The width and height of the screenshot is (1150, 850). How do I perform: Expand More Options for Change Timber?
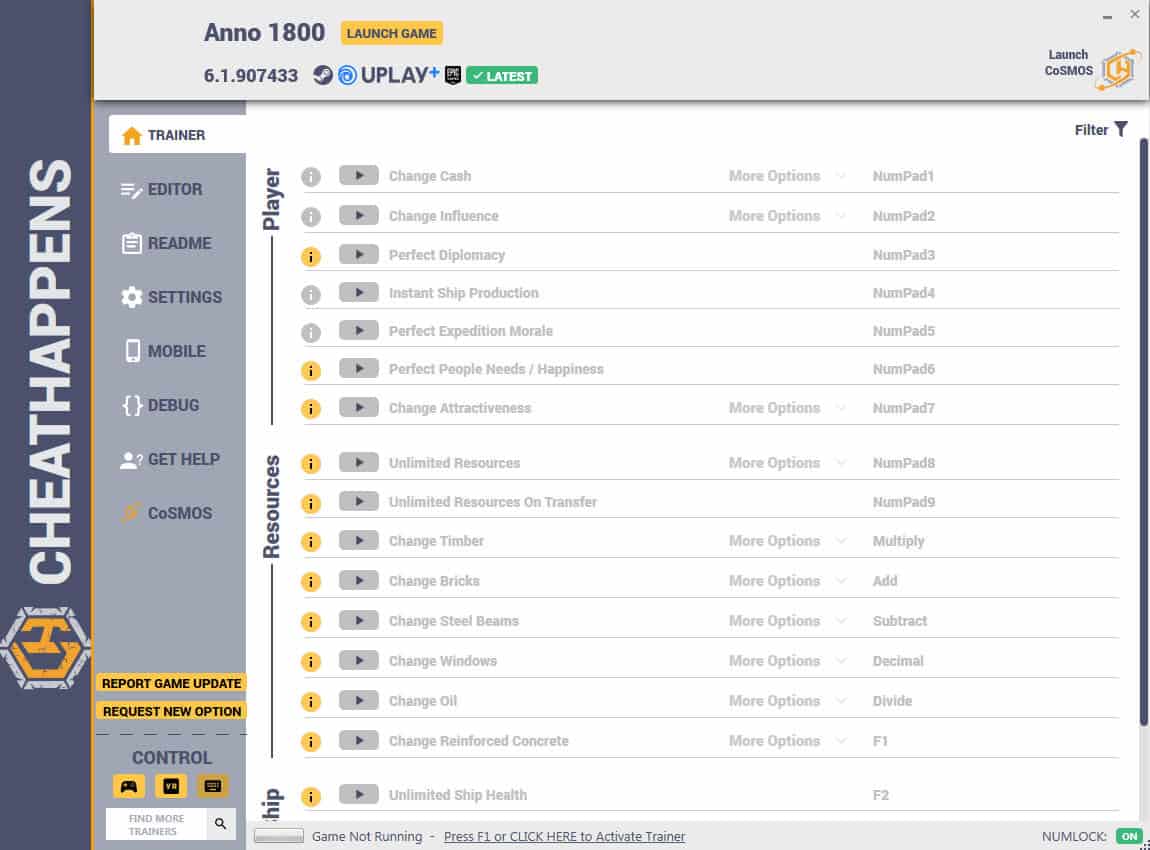click(787, 541)
